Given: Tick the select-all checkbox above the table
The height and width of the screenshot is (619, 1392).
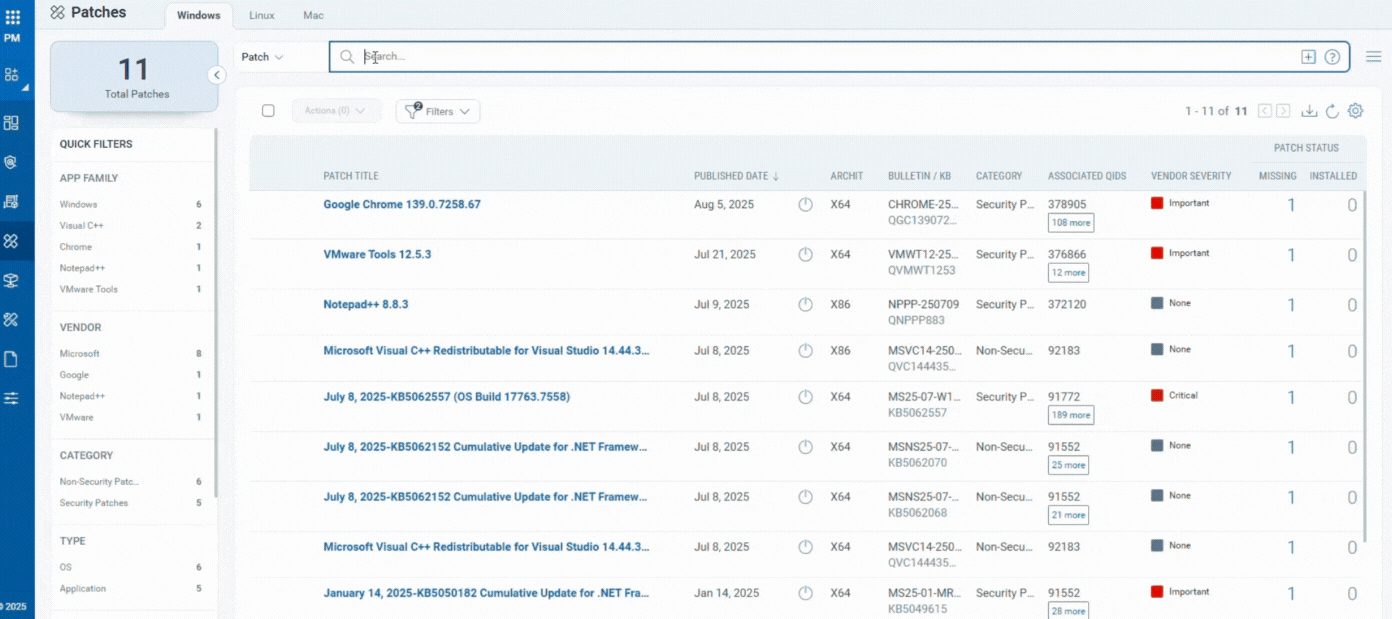Looking at the screenshot, I should pyautogui.click(x=268, y=111).
